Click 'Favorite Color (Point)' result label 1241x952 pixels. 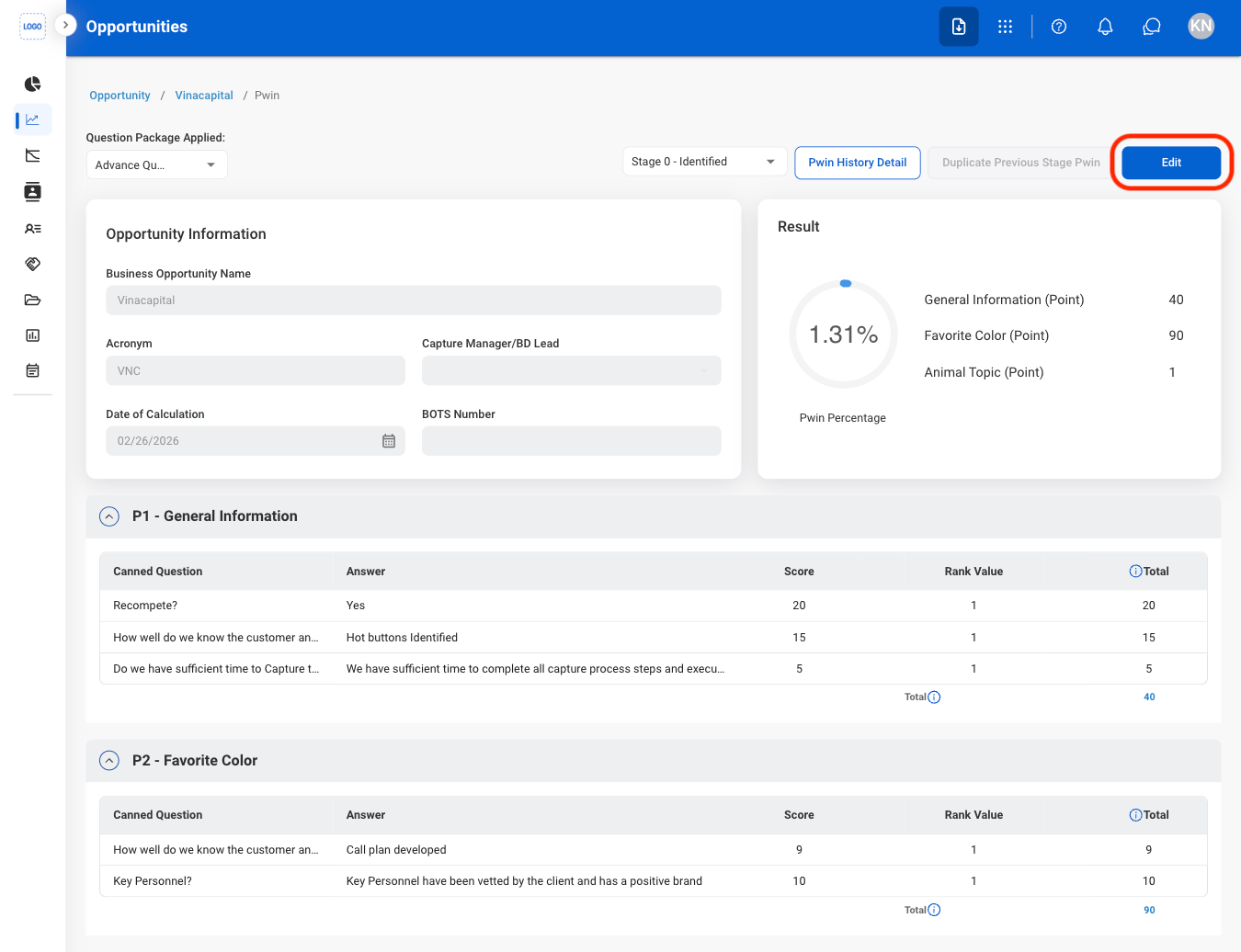click(986, 335)
